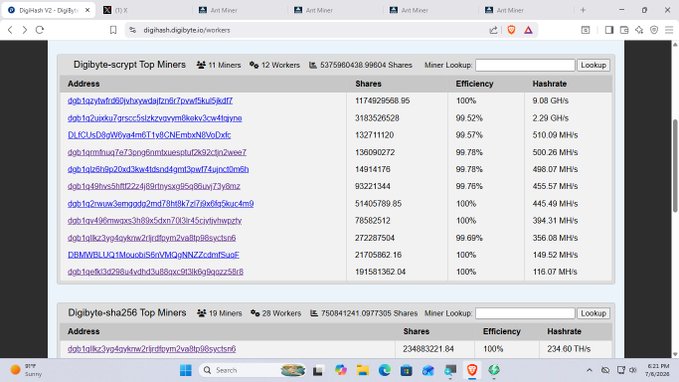Open miner address with 9.08 GH/s hashrate
This screenshot has width=679, height=382.
[150, 100]
